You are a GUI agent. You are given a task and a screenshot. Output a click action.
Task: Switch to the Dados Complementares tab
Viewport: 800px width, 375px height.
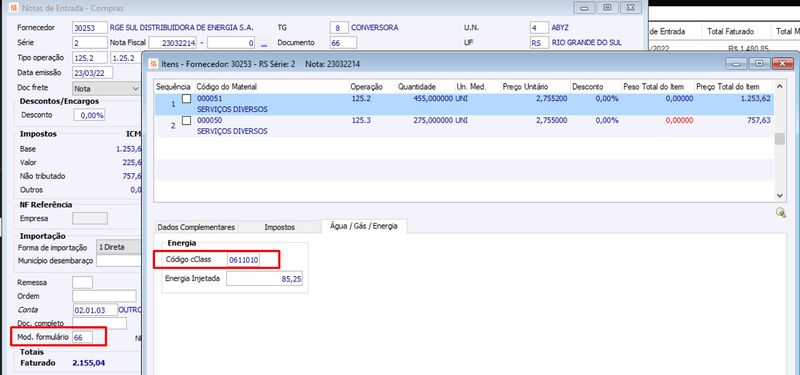pos(196,227)
